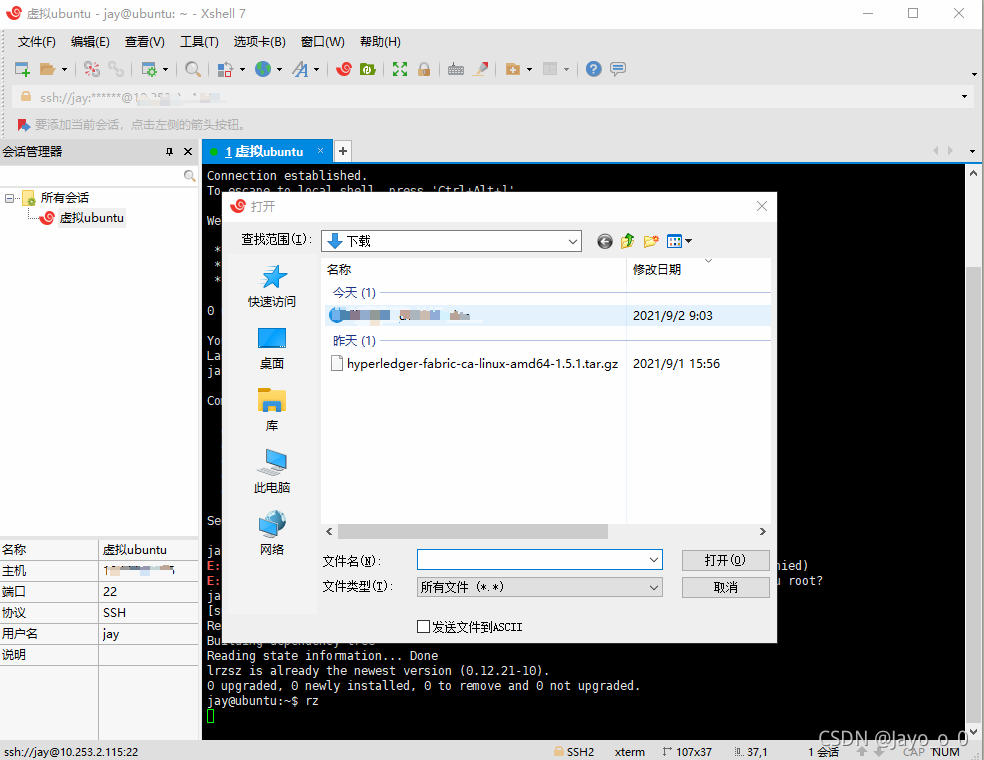Open the tab list dropdown arrow
Viewport: 984px width, 760px height.
[972, 151]
